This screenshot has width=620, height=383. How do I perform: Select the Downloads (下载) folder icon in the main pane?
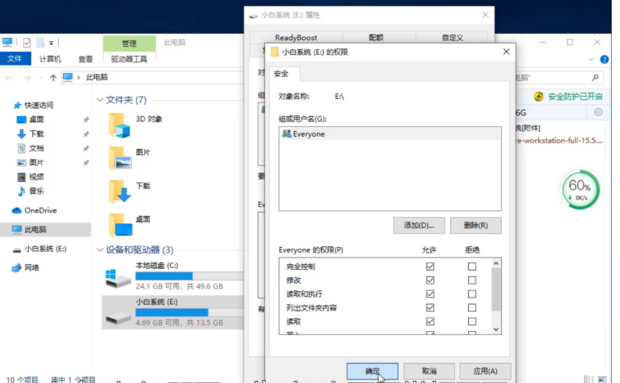point(119,192)
